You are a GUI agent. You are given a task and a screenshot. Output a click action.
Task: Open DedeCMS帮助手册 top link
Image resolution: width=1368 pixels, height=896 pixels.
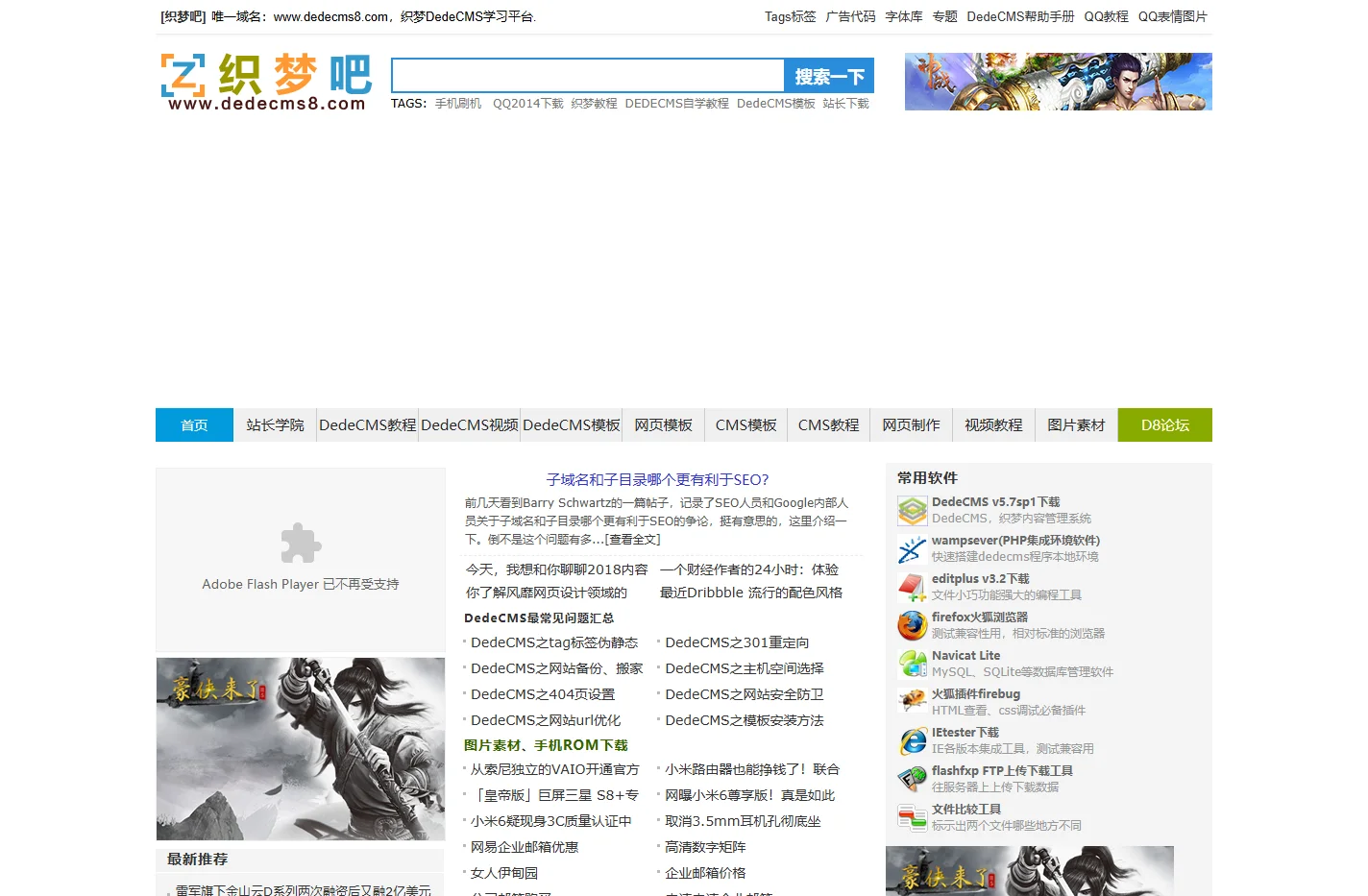coord(1020,16)
